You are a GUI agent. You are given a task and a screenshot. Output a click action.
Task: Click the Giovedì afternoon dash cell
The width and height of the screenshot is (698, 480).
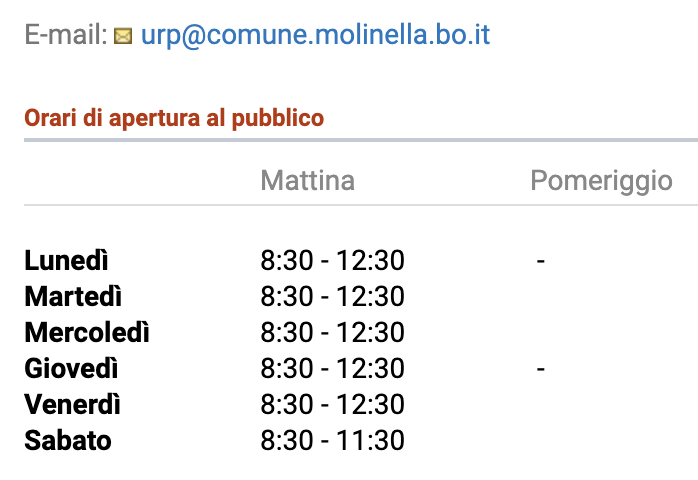click(x=540, y=369)
